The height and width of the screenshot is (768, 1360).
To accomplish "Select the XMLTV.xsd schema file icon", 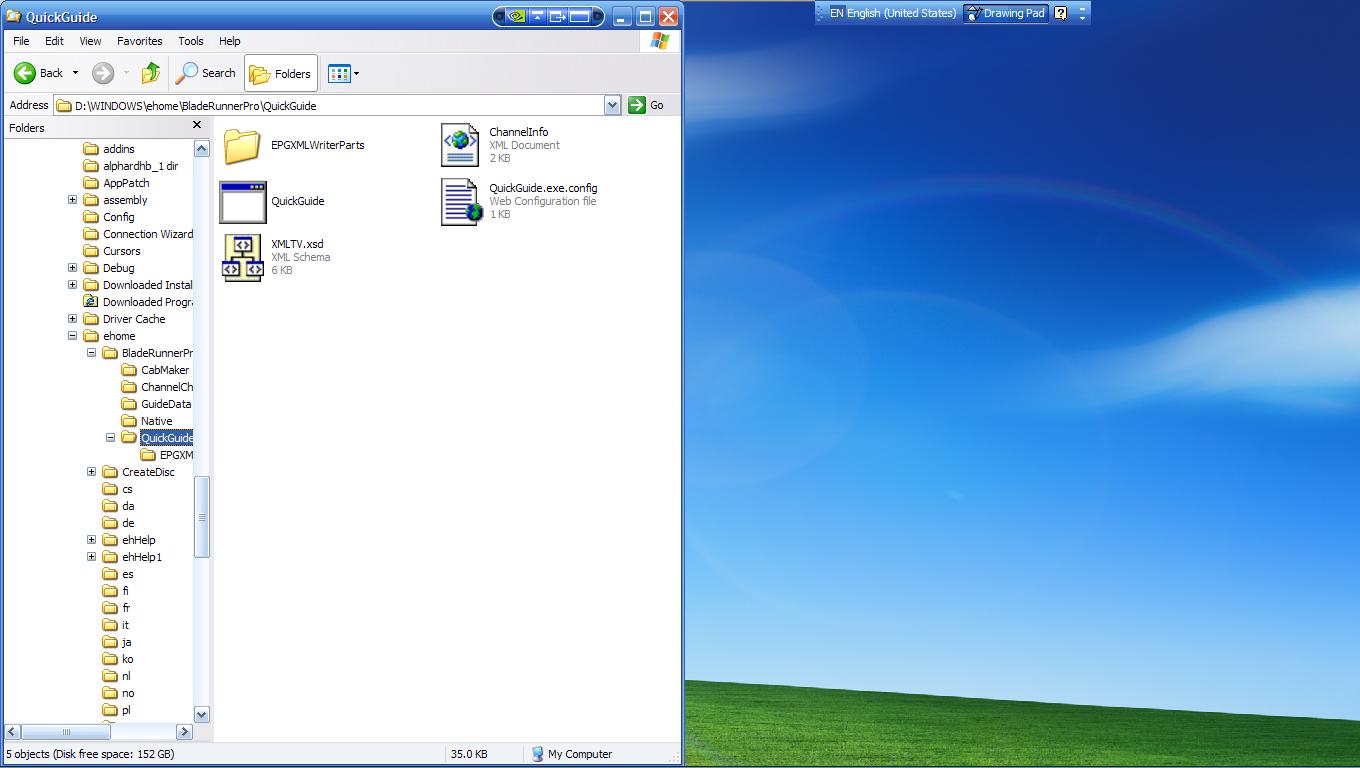I will [x=242, y=257].
